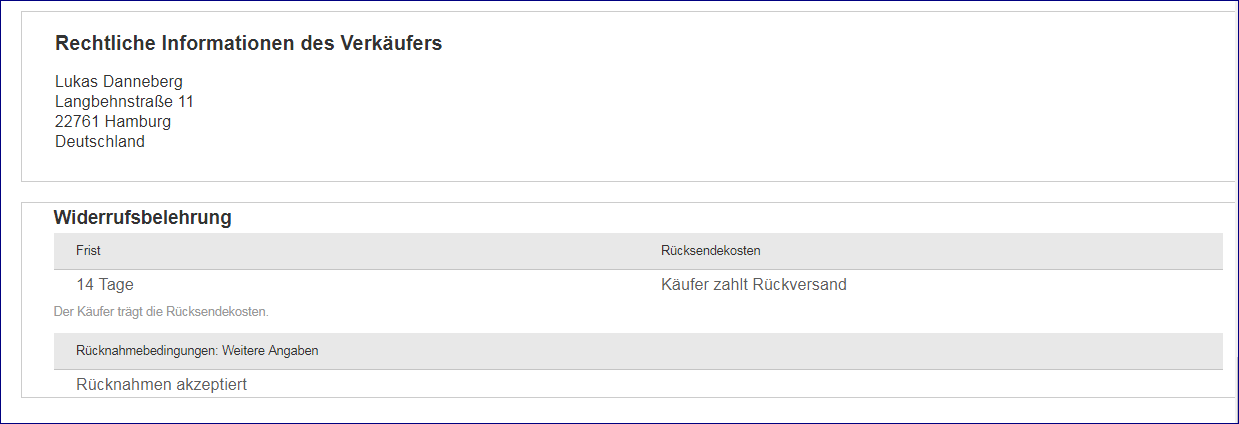1239x424 pixels.
Task: Click the word 'Käufer' in 'Käufer zahlt Rückversand'
Action: (x=685, y=285)
